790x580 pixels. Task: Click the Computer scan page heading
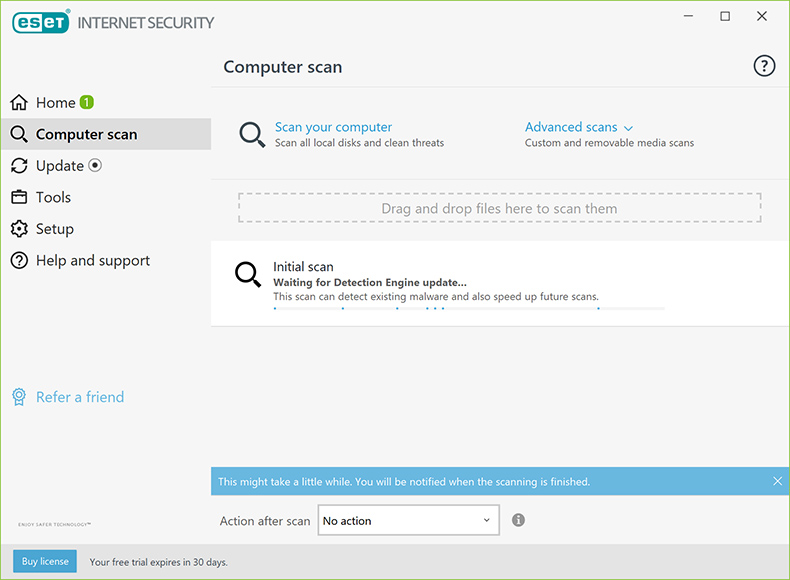pyautogui.click(x=283, y=67)
